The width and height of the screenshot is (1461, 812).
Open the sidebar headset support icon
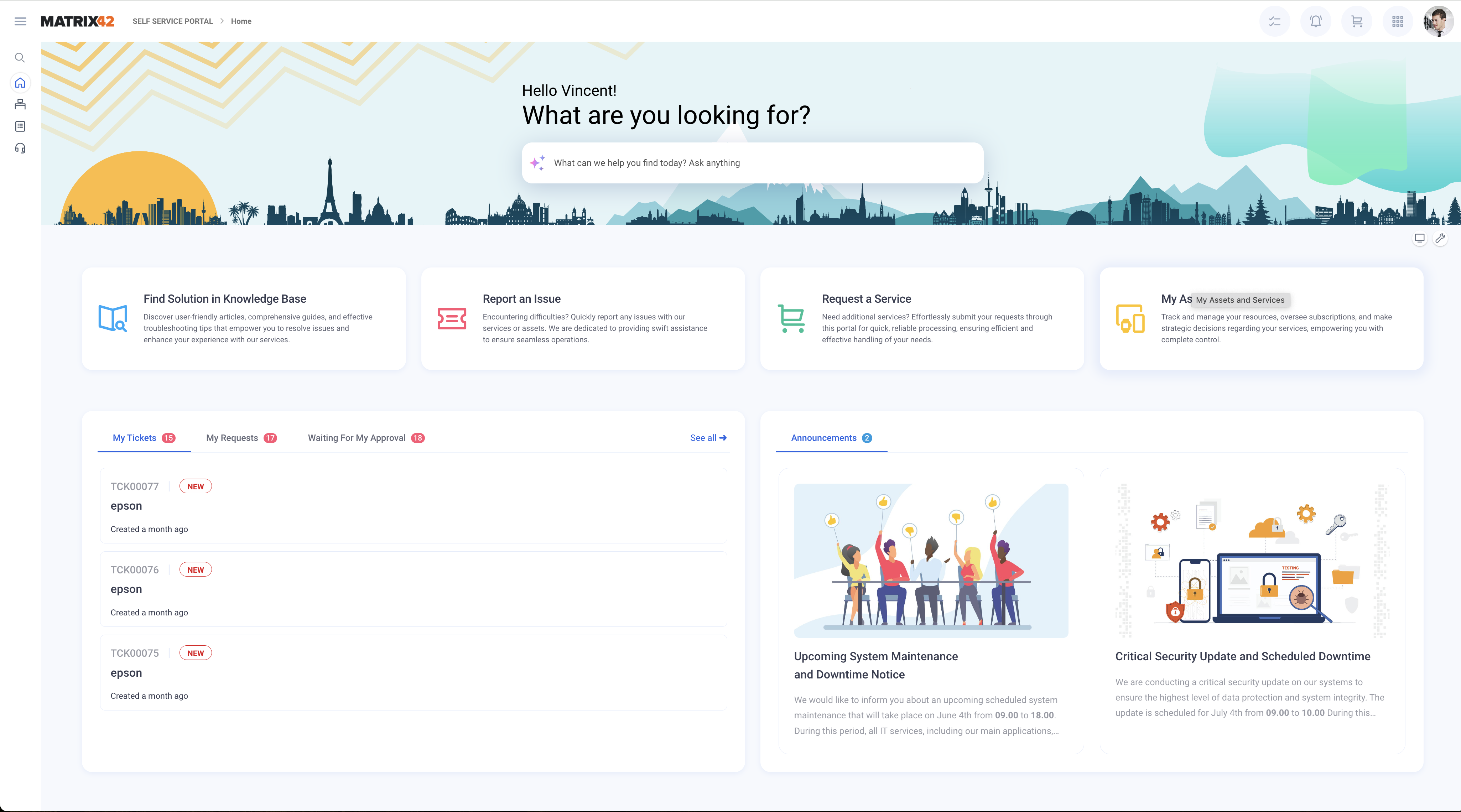pos(20,149)
